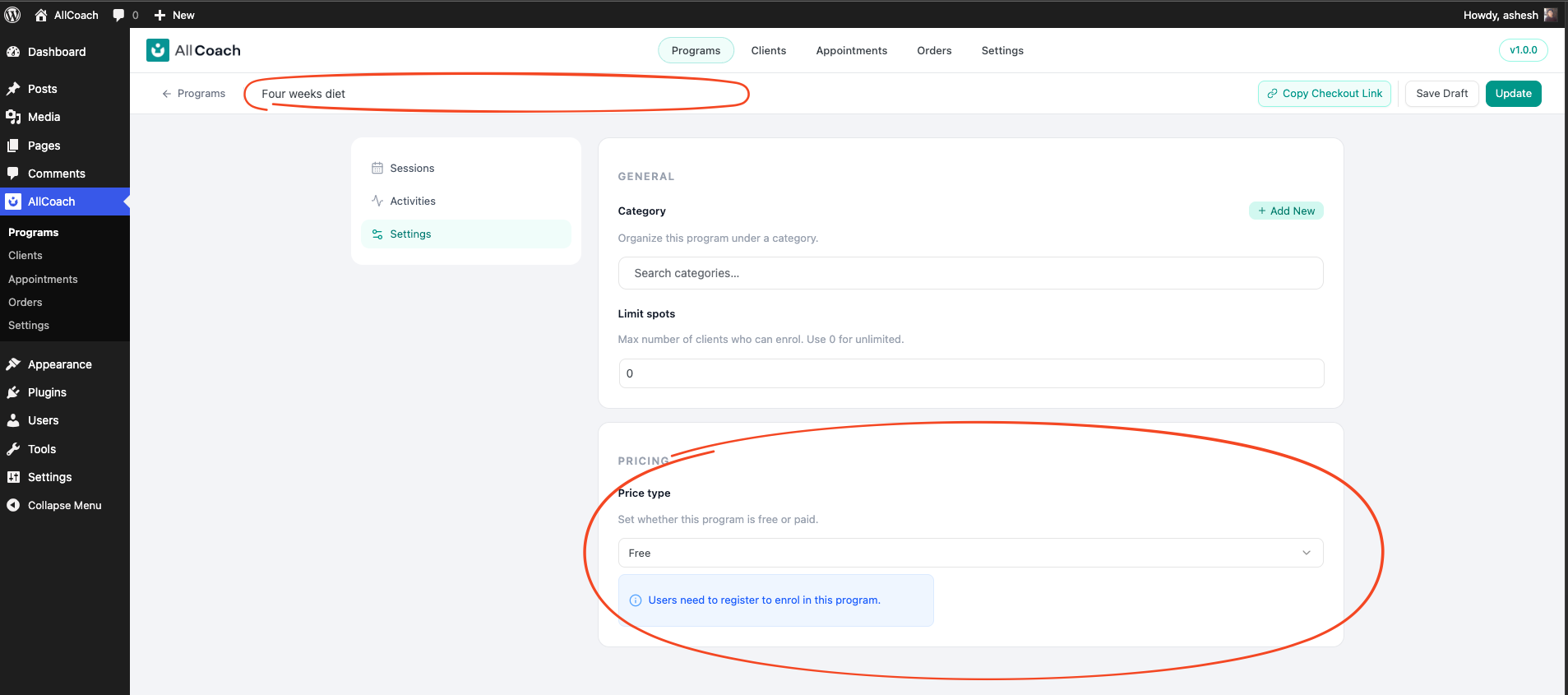1568x695 pixels.
Task: Click the Four weeks diet title field
Action: tap(497, 94)
